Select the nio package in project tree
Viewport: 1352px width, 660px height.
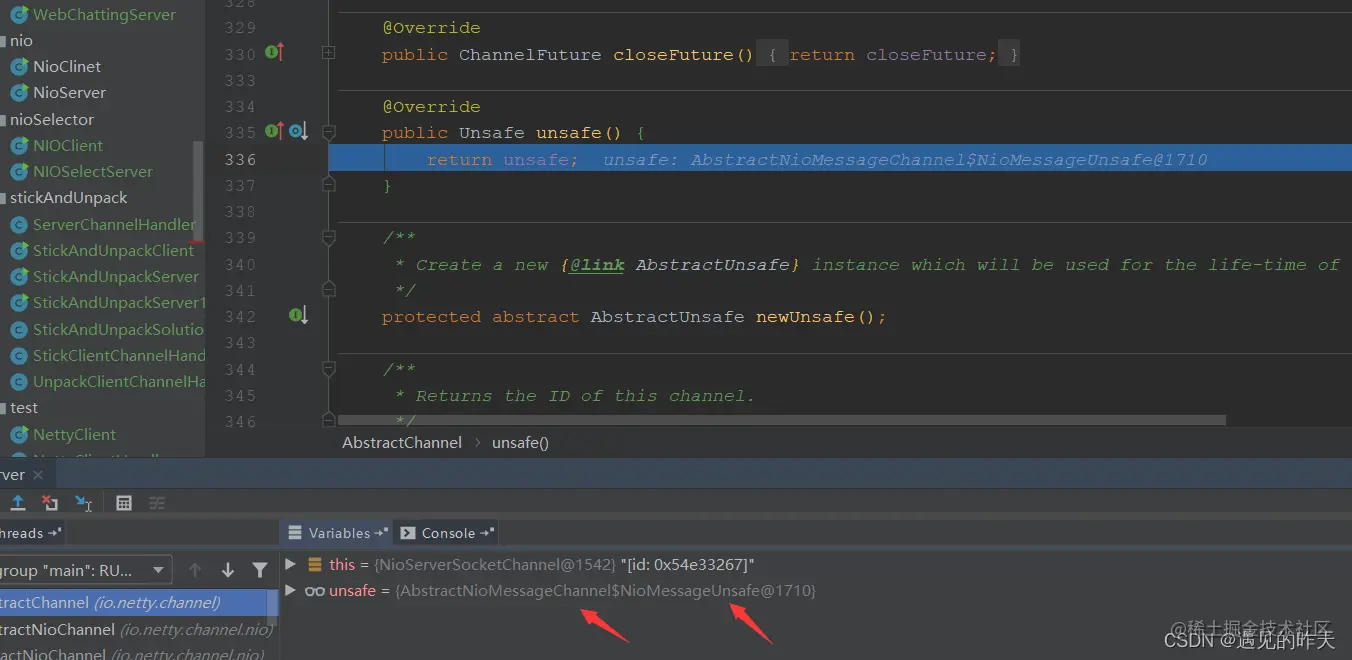tap(21, 41)
